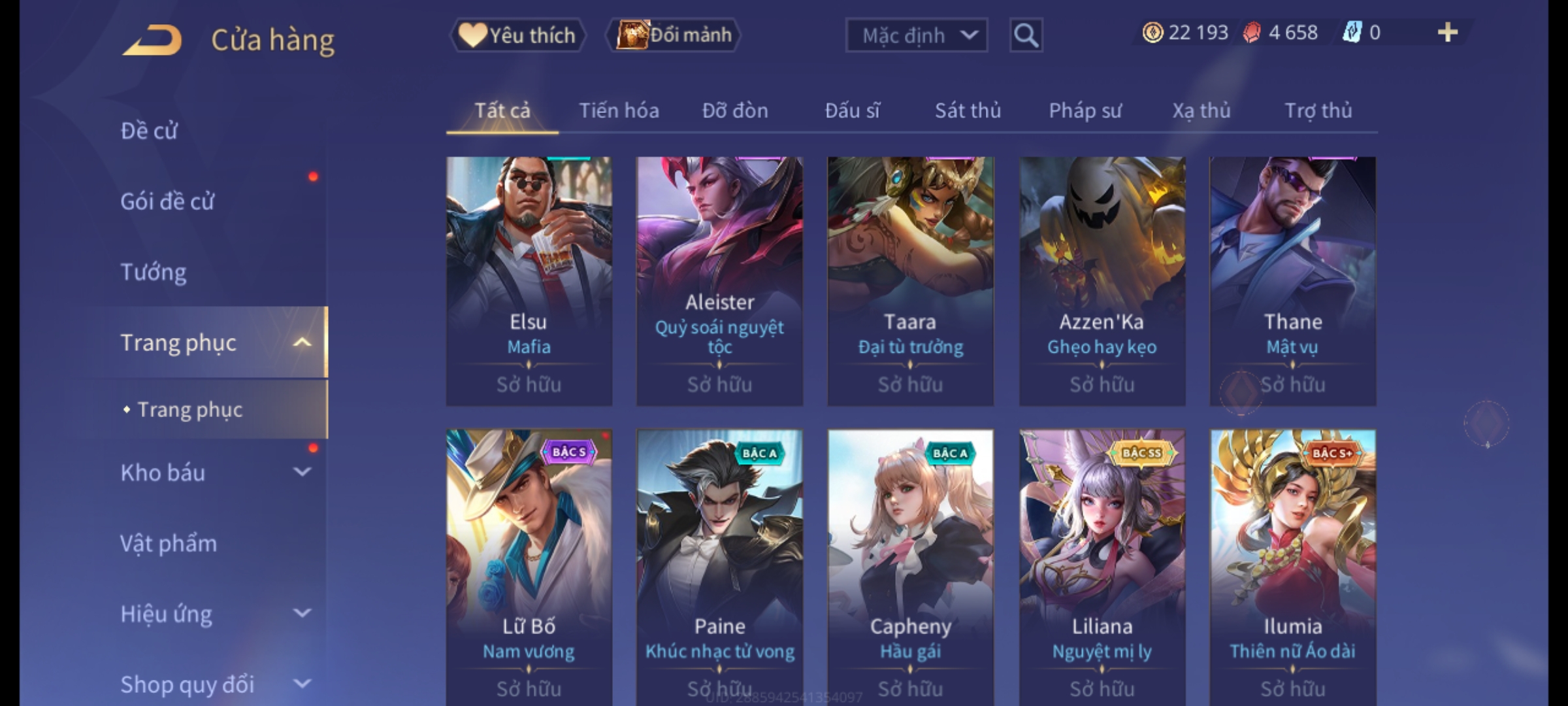
Task: Tap the golden back arrow icon
Action: [x=152, y=39]
